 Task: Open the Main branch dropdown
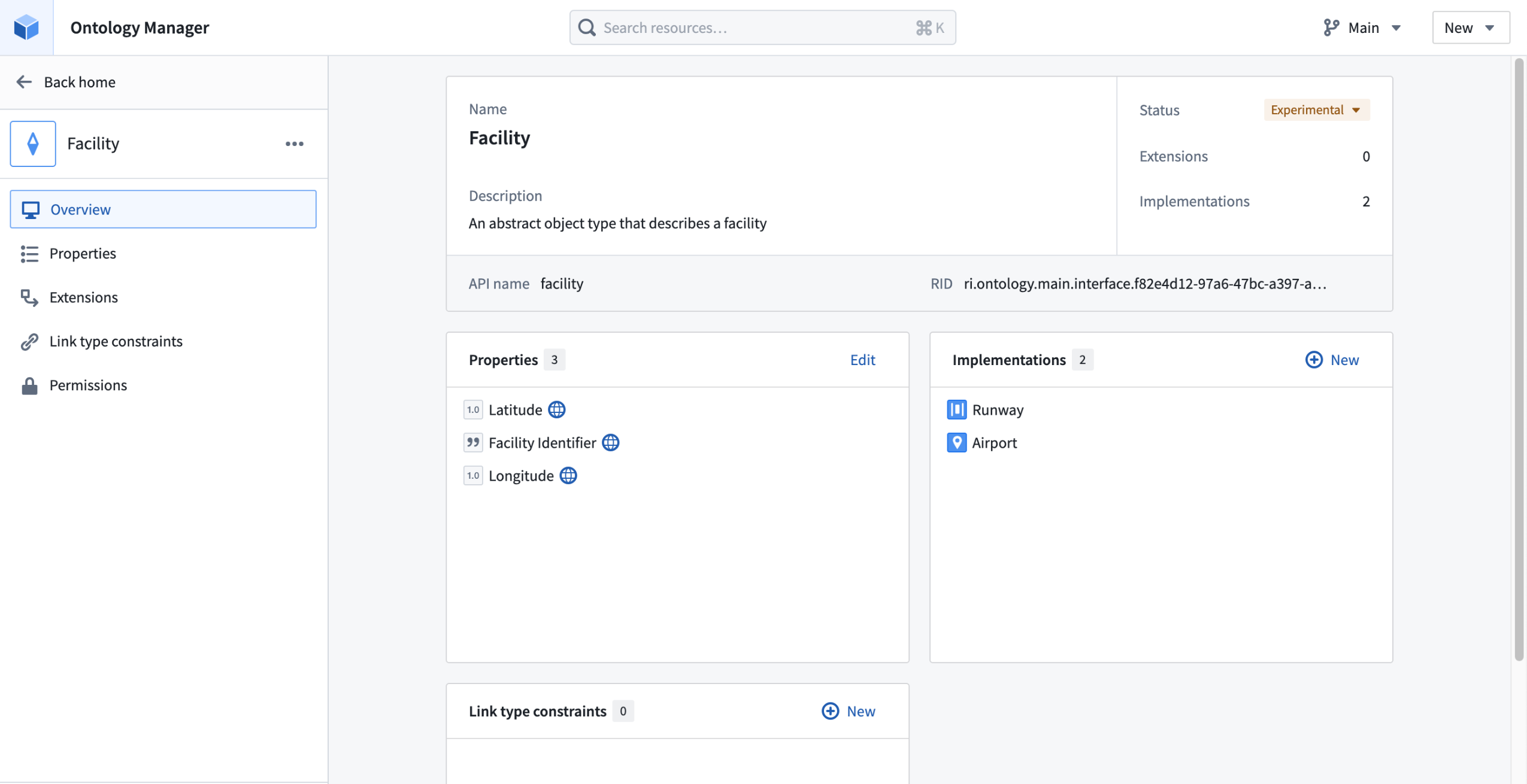1363,28
